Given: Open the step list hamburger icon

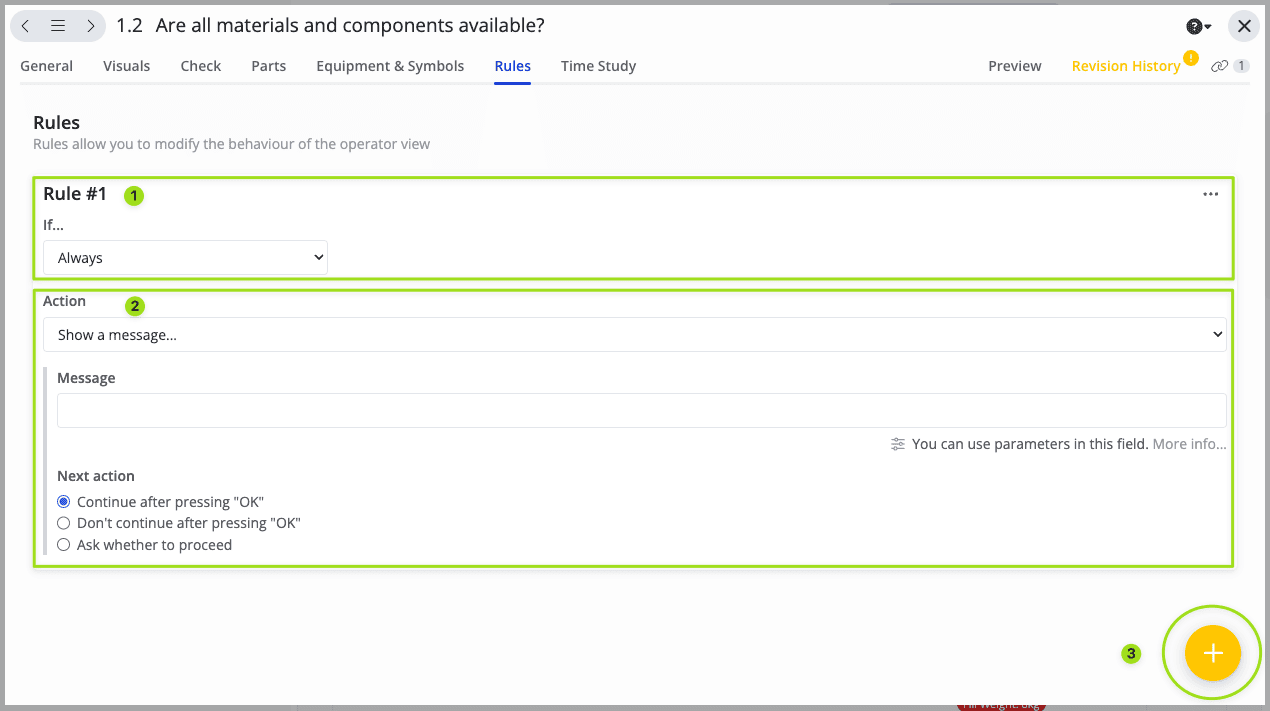Looking at the screenshot, I should (x=58, y=26).
